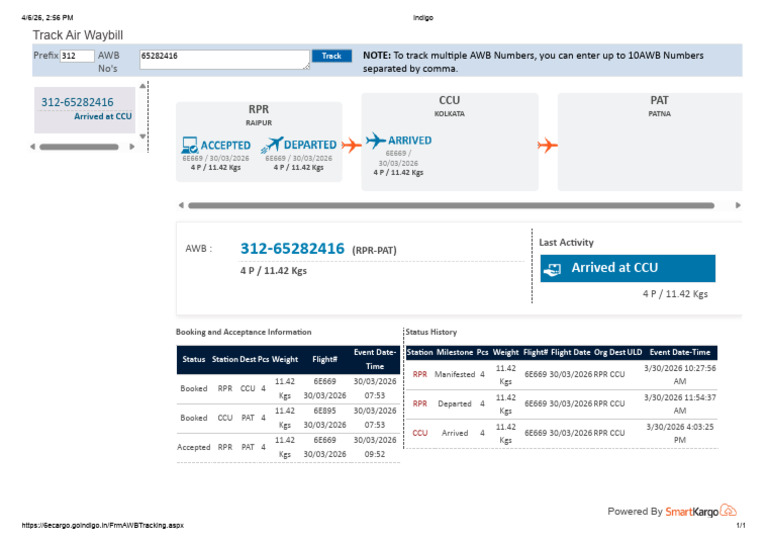
Task: Click red CCU station in Status History
Action: 420,433
